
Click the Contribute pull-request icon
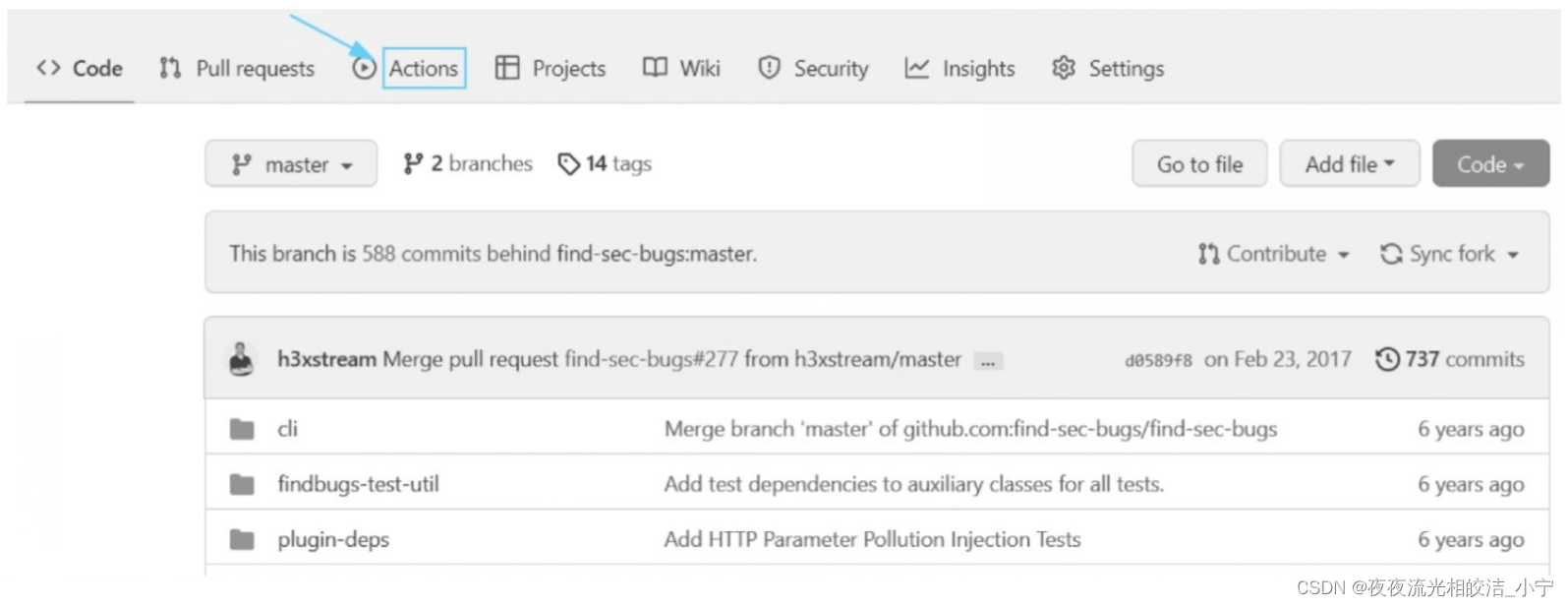1208,254
